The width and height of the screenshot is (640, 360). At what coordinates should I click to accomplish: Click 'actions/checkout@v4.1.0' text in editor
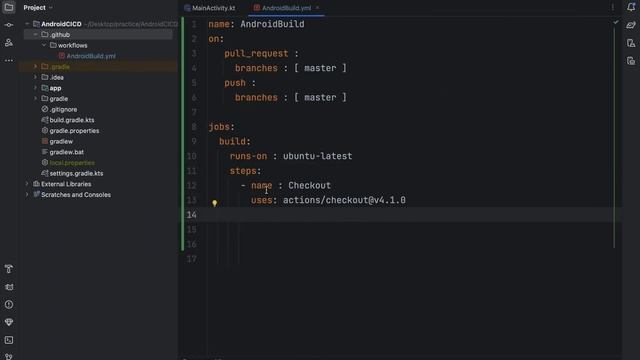coord(344,200)
